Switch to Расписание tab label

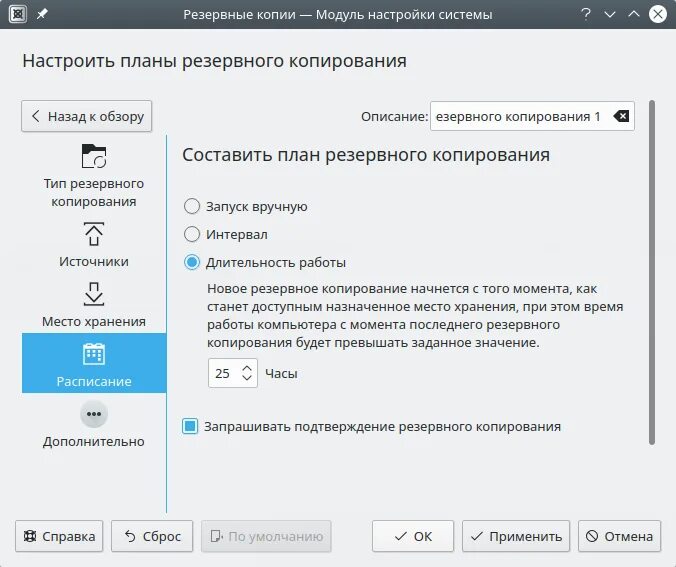pyautogui.click(x=94, y=381)
